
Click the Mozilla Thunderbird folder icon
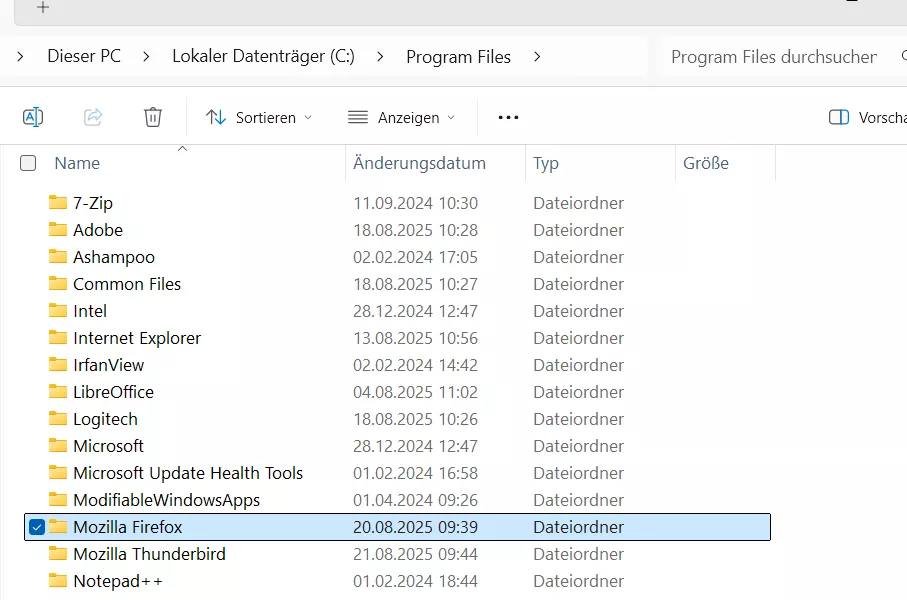pyautogui.click(x=58, y=554)
